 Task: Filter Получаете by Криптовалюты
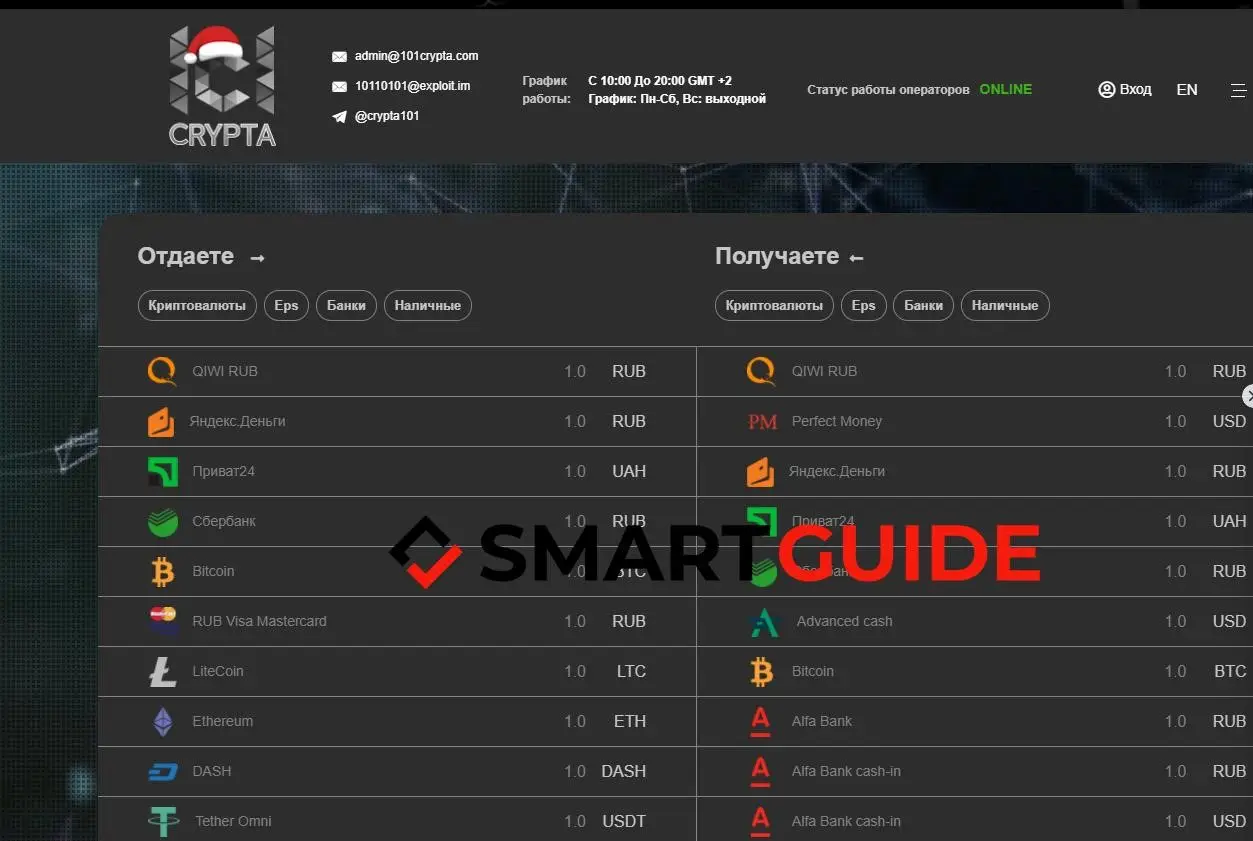point(774,306)
